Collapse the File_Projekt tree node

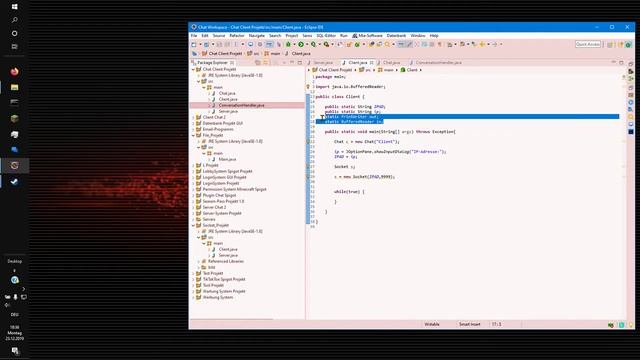pyautogui.click(x=193, y=135)
